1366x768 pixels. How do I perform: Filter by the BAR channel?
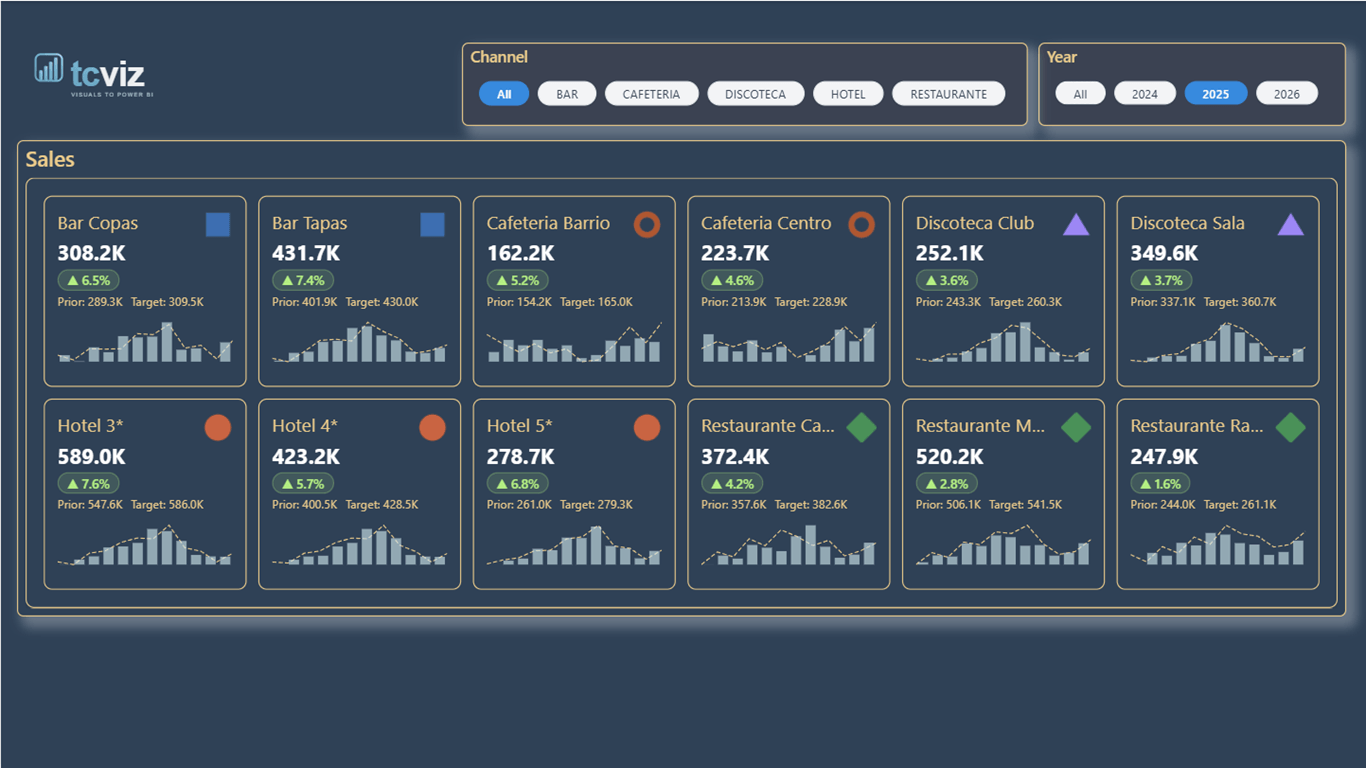coord(567,94)
